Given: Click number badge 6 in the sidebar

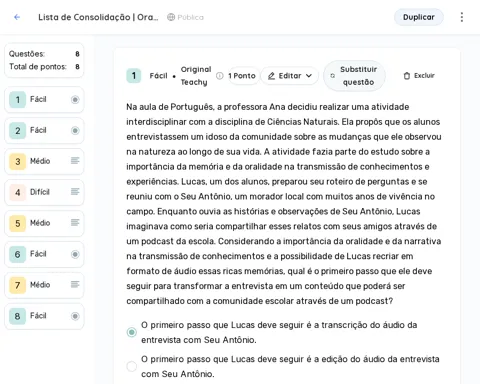Looking at the screenshot, I should (x=18, y=254).
